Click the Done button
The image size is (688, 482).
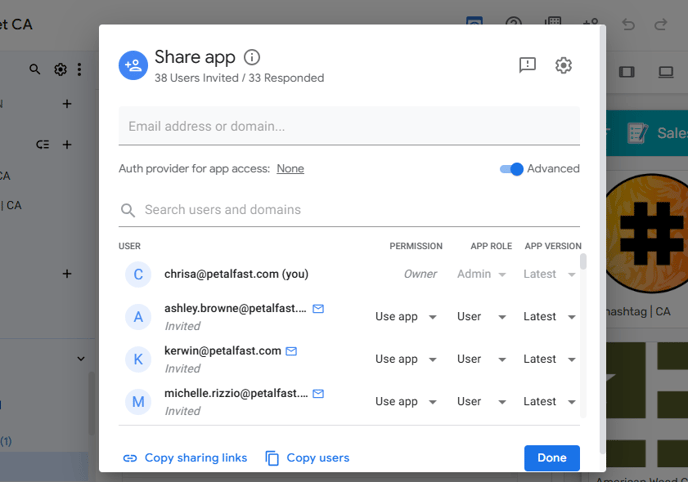click(551, 458)
